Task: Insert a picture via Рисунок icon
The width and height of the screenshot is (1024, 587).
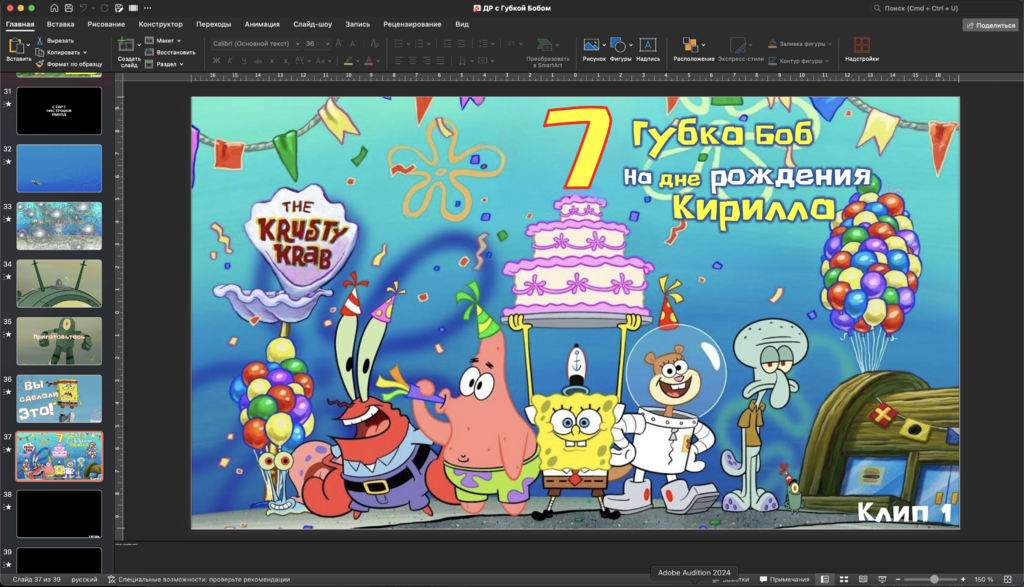Action: point(591,44)
